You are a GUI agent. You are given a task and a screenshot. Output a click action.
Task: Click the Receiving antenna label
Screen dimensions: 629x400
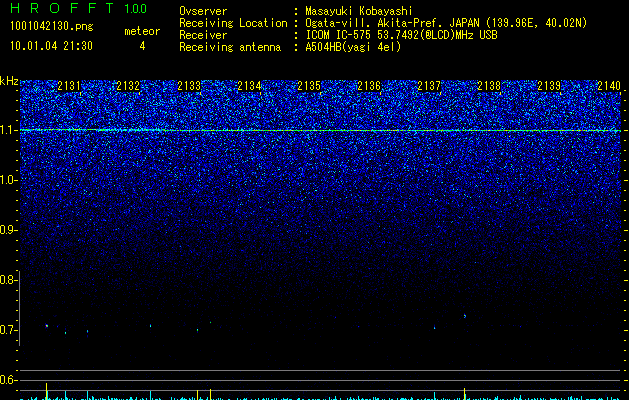230,47
